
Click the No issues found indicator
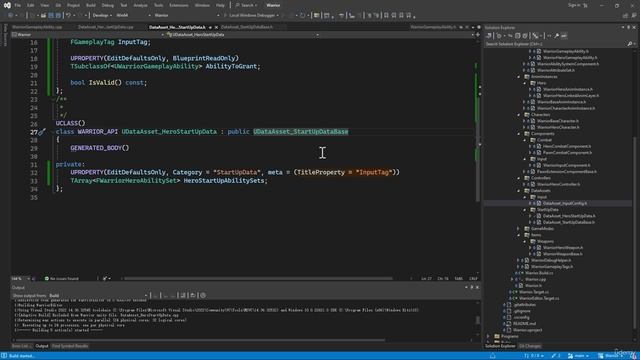tap(62, 279)
